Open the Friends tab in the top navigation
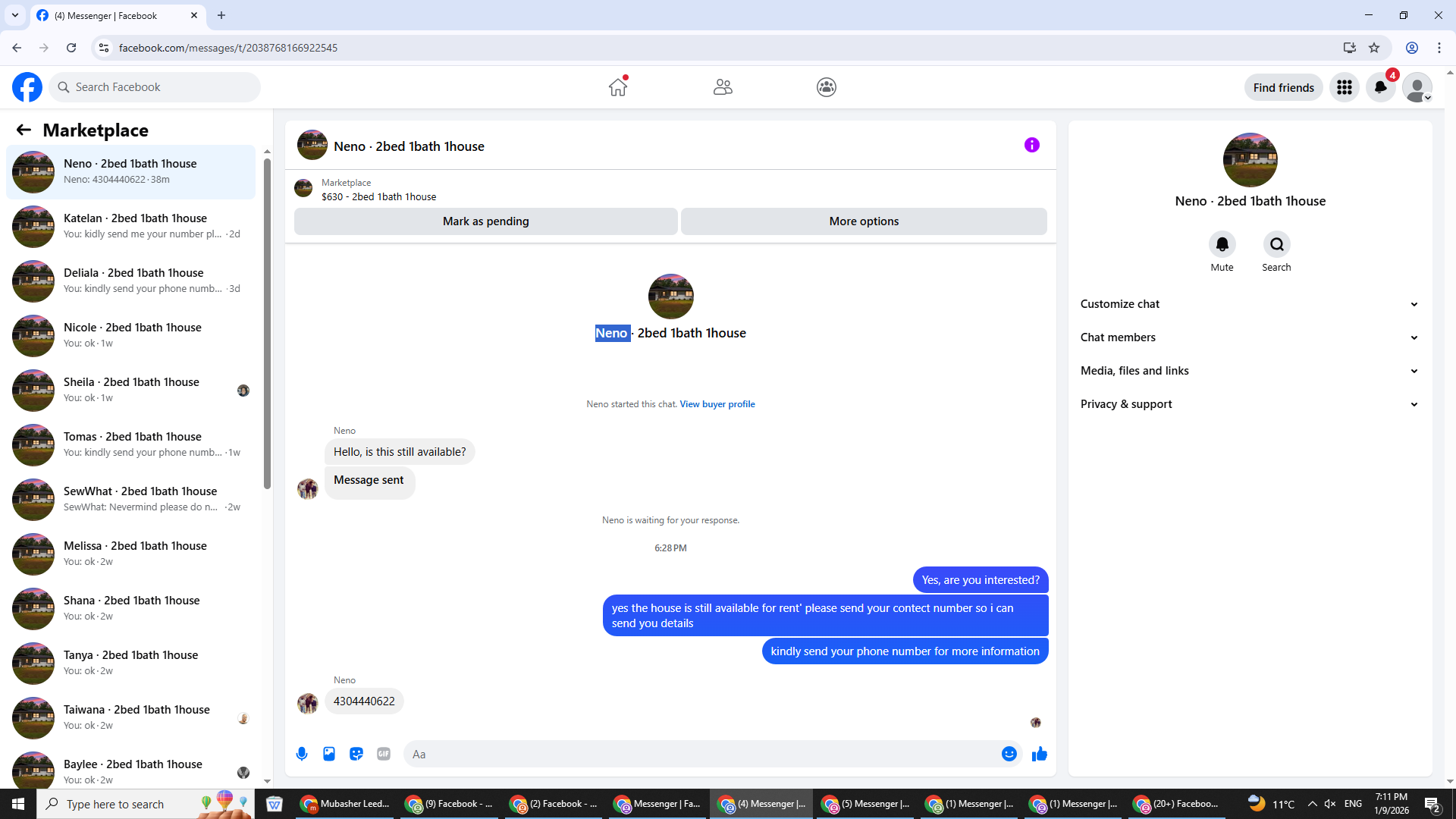The height and width of the screenshot is (819, 1456). pos(723,87)
